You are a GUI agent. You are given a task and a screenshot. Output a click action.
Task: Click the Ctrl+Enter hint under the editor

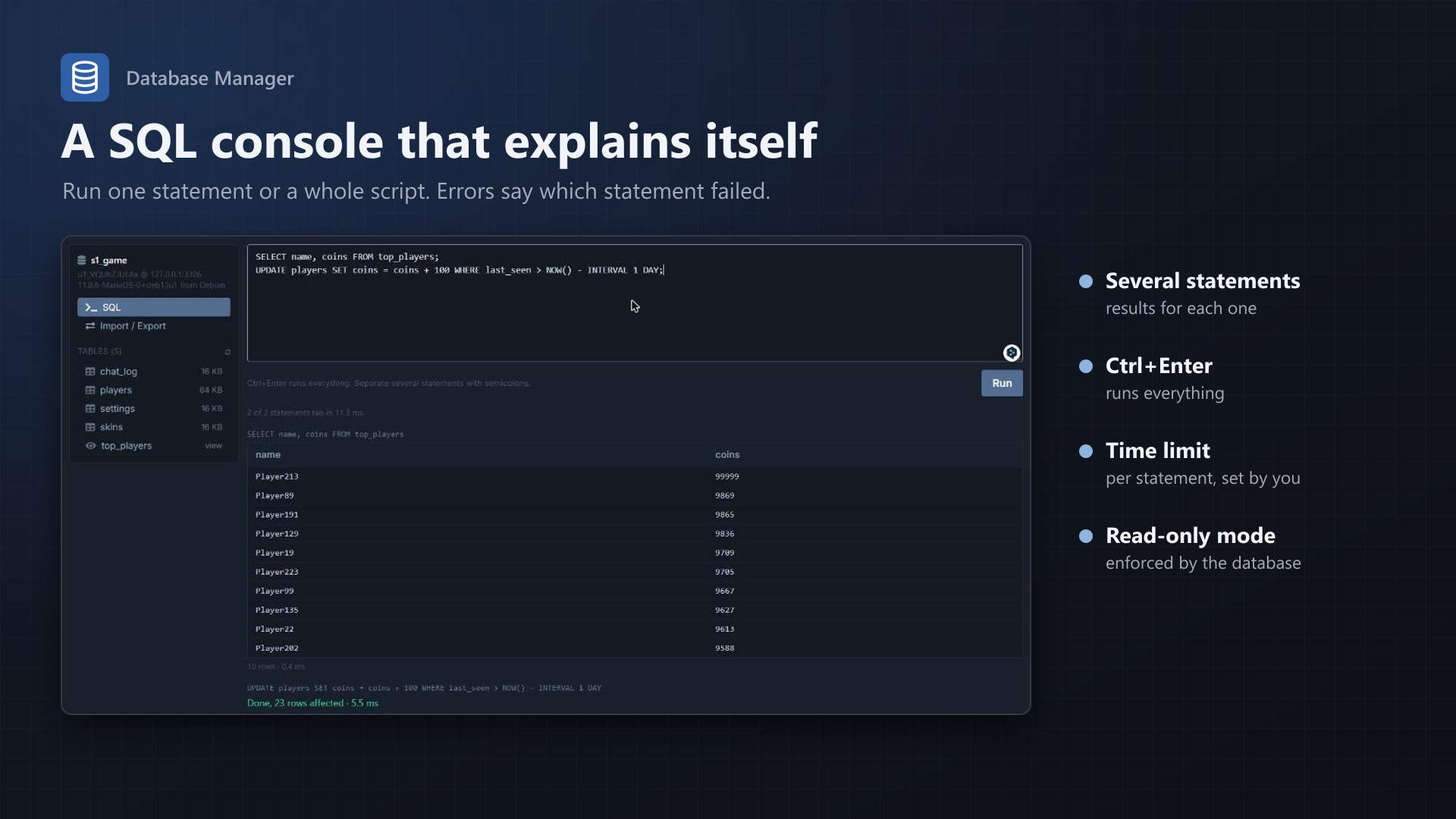coord(388,383)
